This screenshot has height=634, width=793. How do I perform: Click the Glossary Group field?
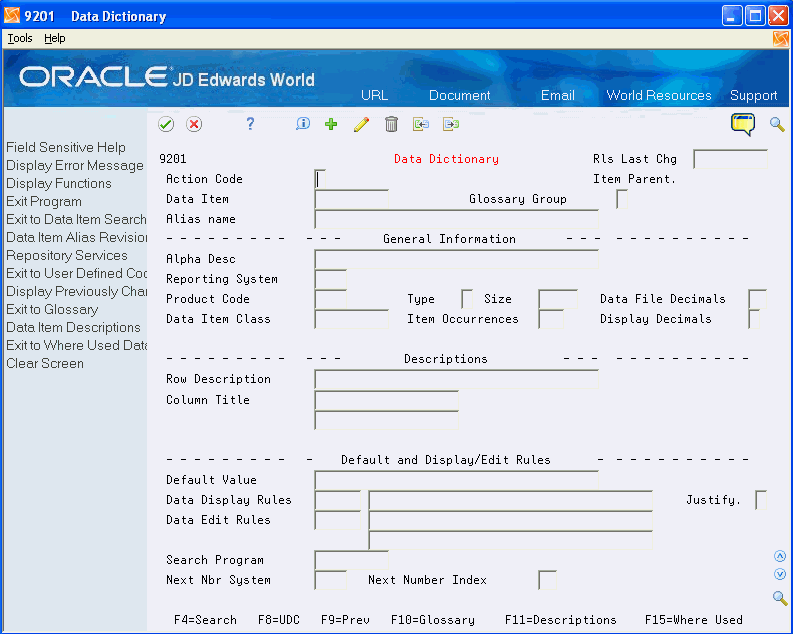click(x=622, y=199)
